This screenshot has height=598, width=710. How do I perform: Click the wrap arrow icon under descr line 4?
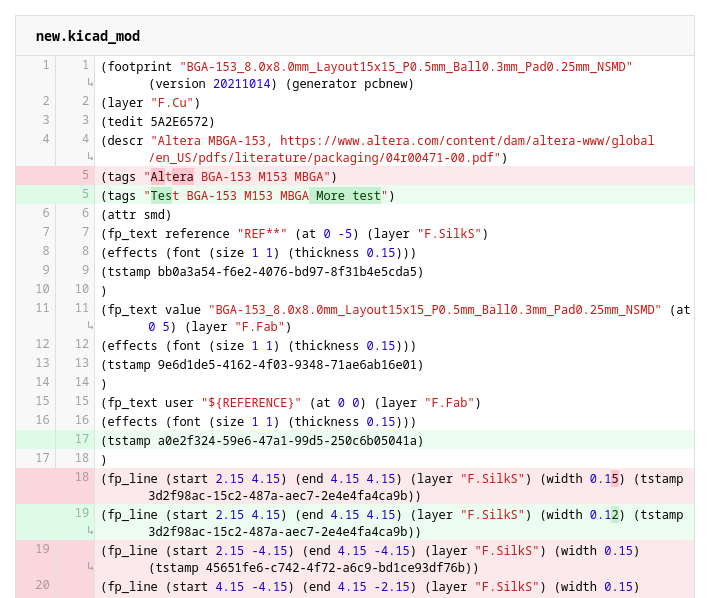(x=88, y=157)
